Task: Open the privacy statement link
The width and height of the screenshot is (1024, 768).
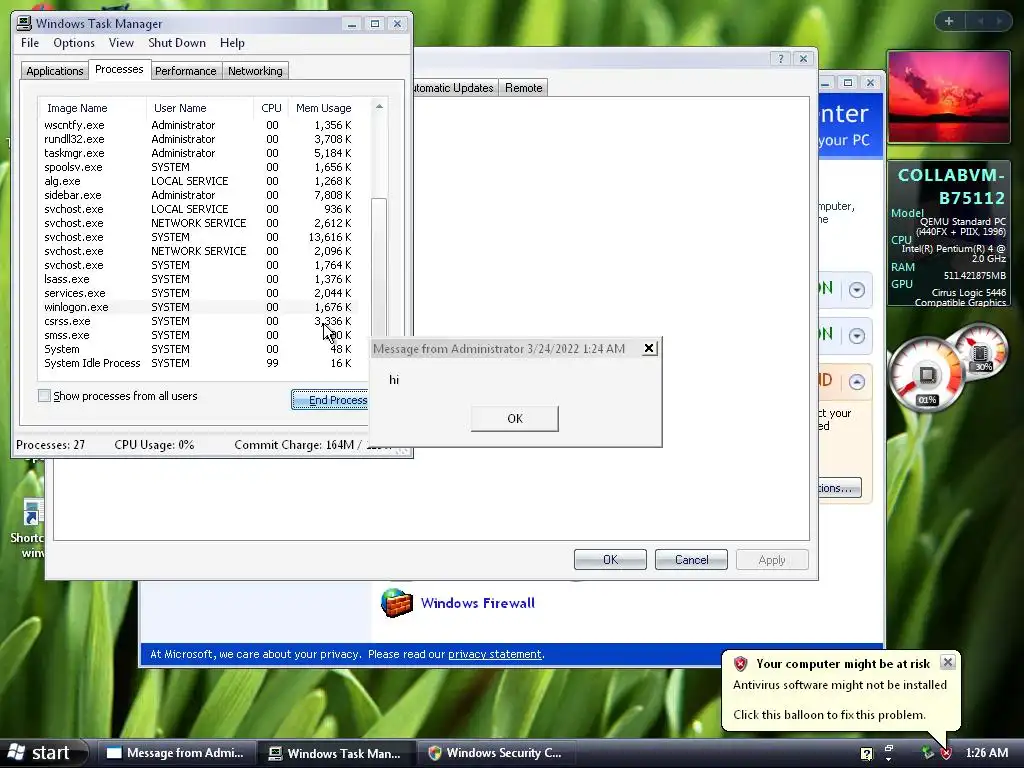Action: point(494,654)
